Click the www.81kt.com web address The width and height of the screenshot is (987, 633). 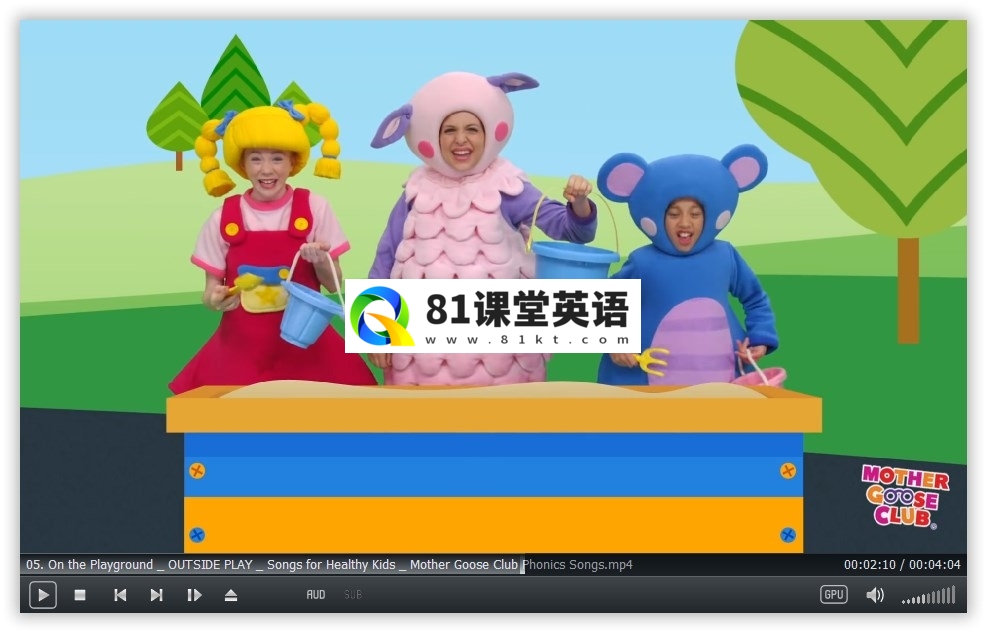(x=527, y=340)
